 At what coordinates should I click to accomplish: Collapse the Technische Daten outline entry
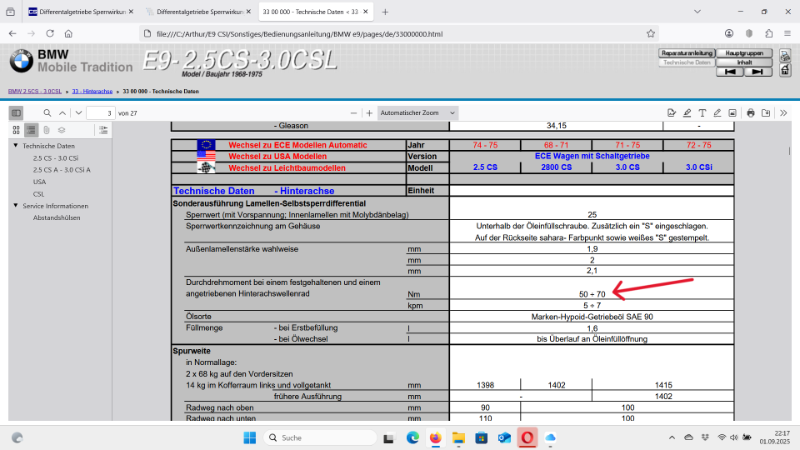pos(15,146)
